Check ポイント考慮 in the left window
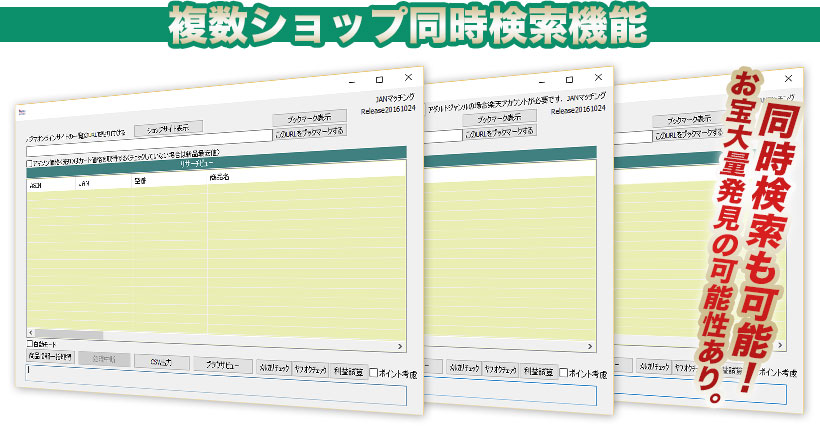This screenshot has height=430, width=820. coord(374,373)
